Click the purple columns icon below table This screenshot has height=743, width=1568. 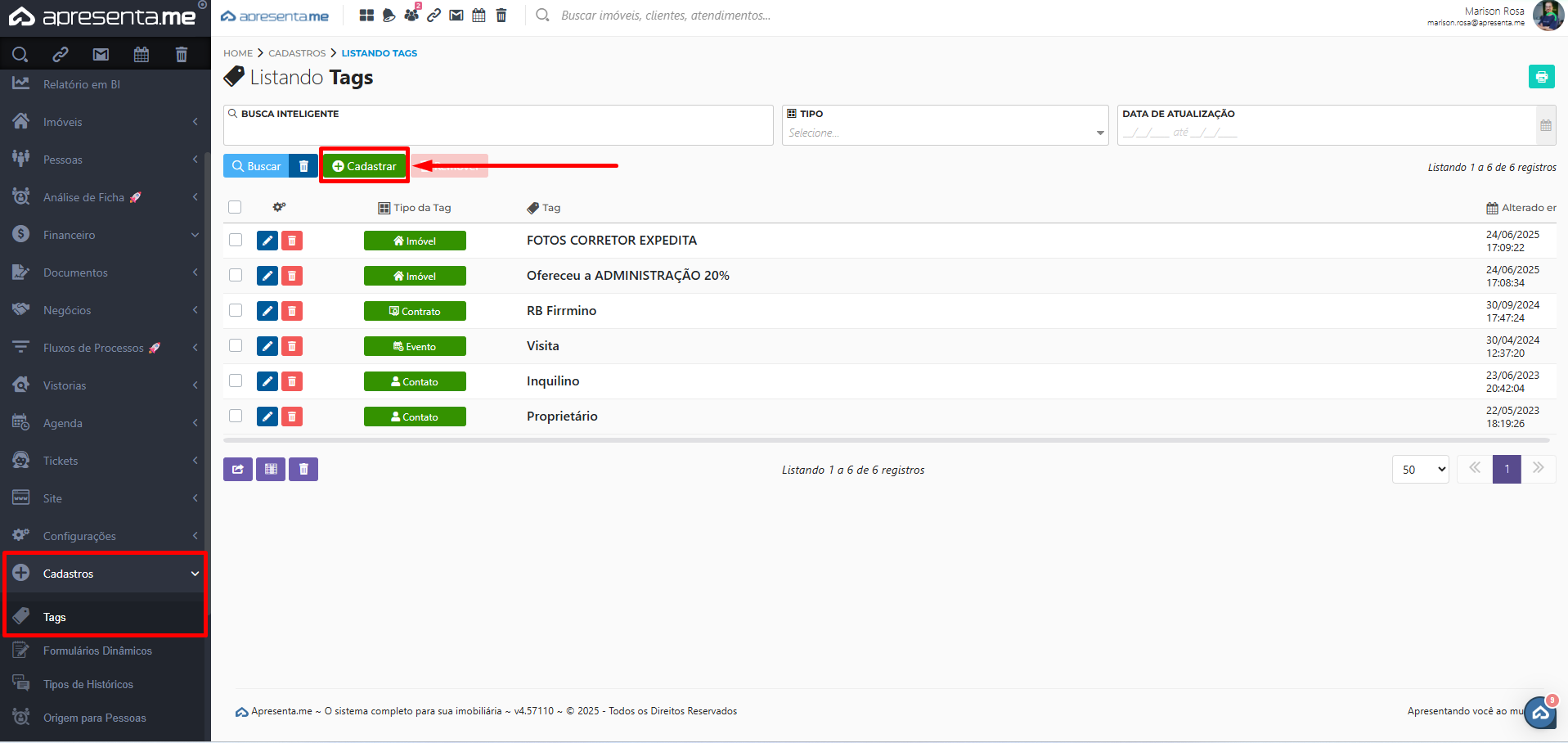[x=271, y=469]
